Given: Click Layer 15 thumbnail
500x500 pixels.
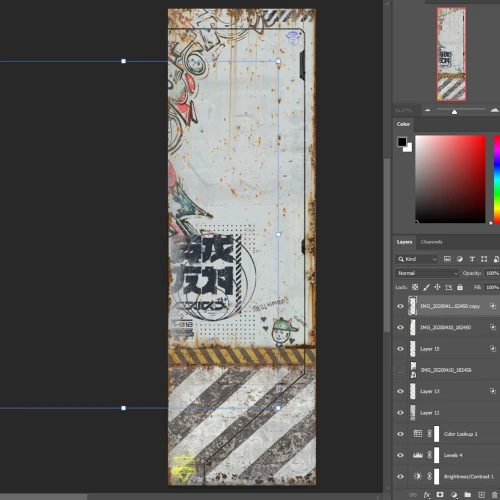Looking at the screenshot, I should coord(413,349).
